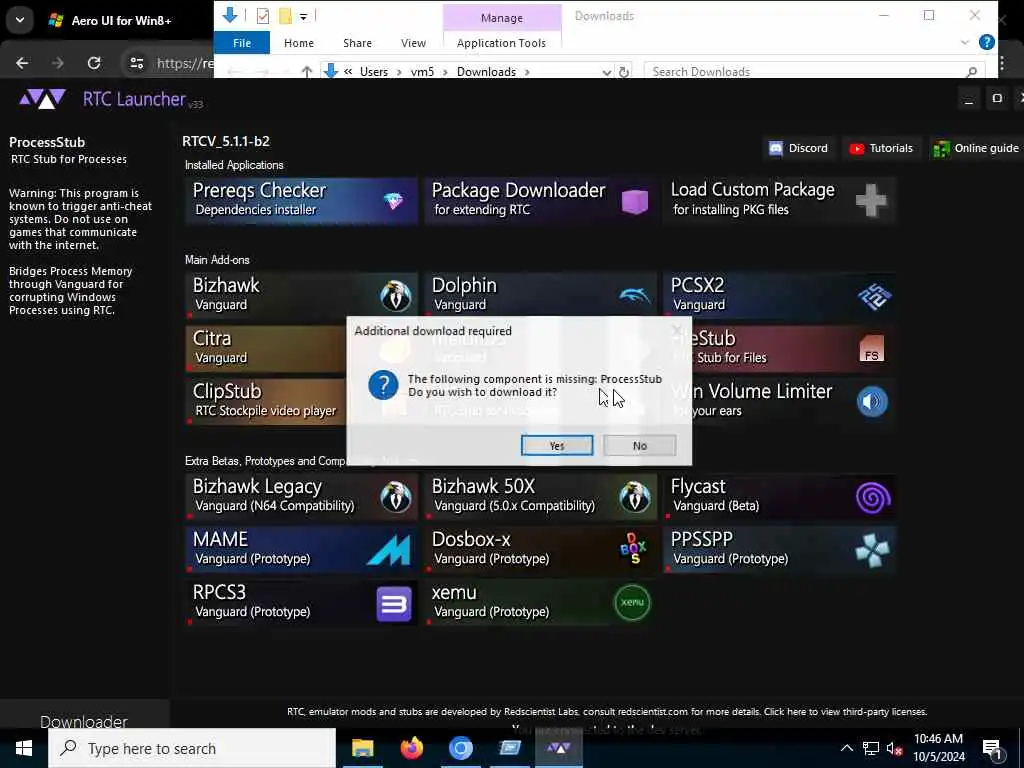Click the PPSSPP controller icon

point(872,551)
